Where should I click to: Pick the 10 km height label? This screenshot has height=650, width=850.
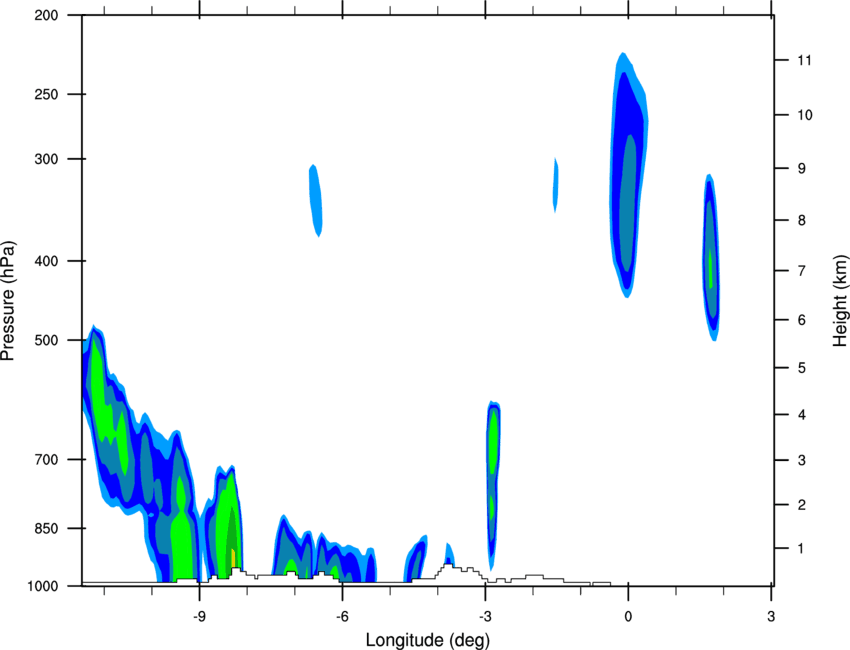pos(804,115)
